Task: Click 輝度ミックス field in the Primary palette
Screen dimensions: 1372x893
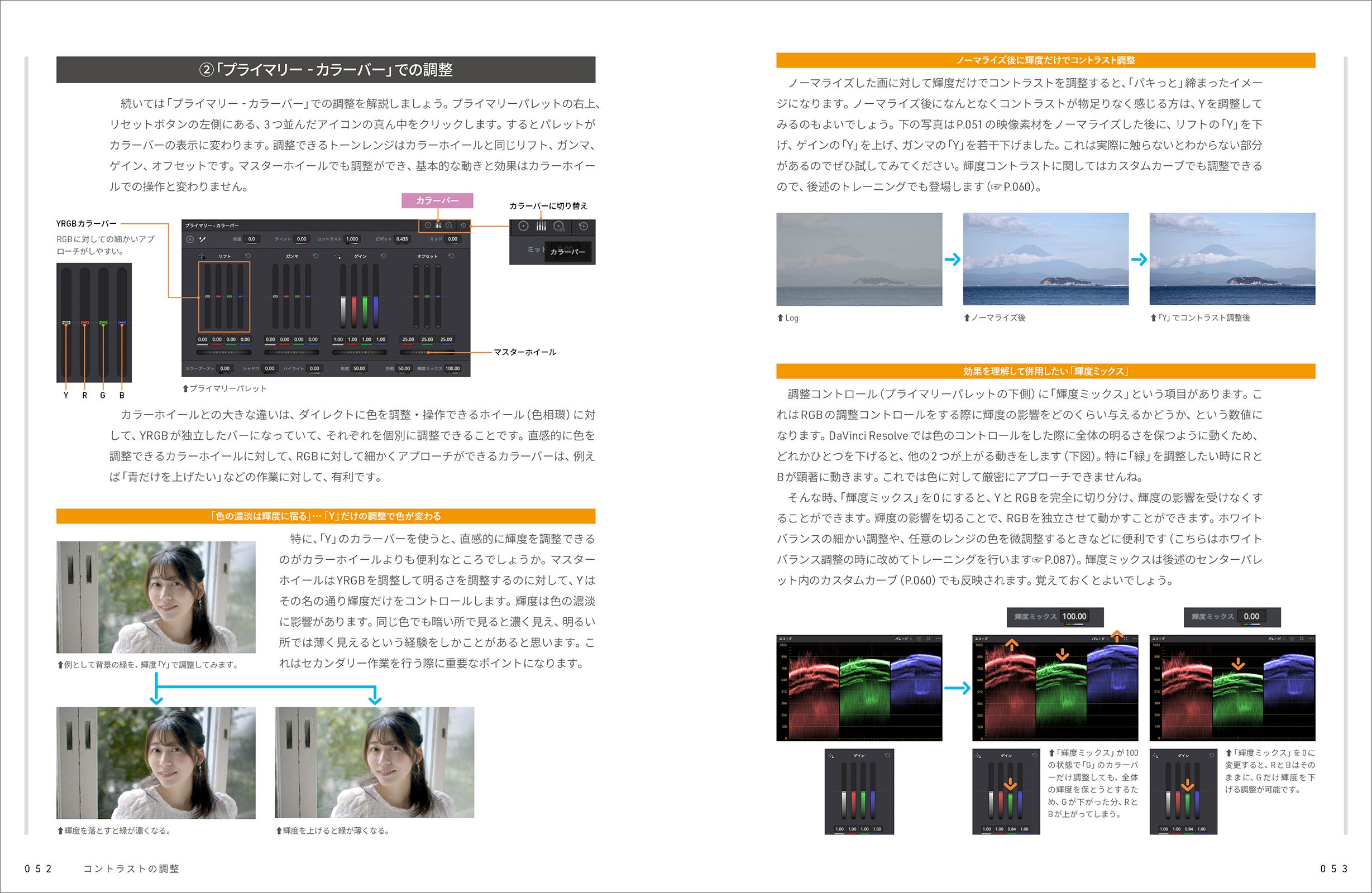Action: pyautogui.click(x=452, y=369)
